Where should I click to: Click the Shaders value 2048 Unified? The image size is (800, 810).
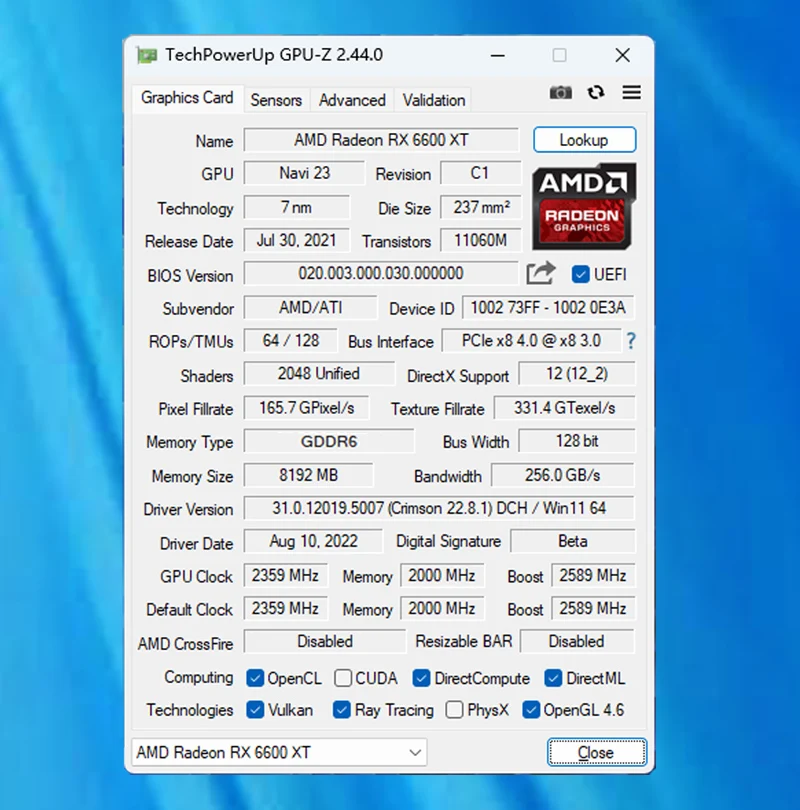point(319,373)
